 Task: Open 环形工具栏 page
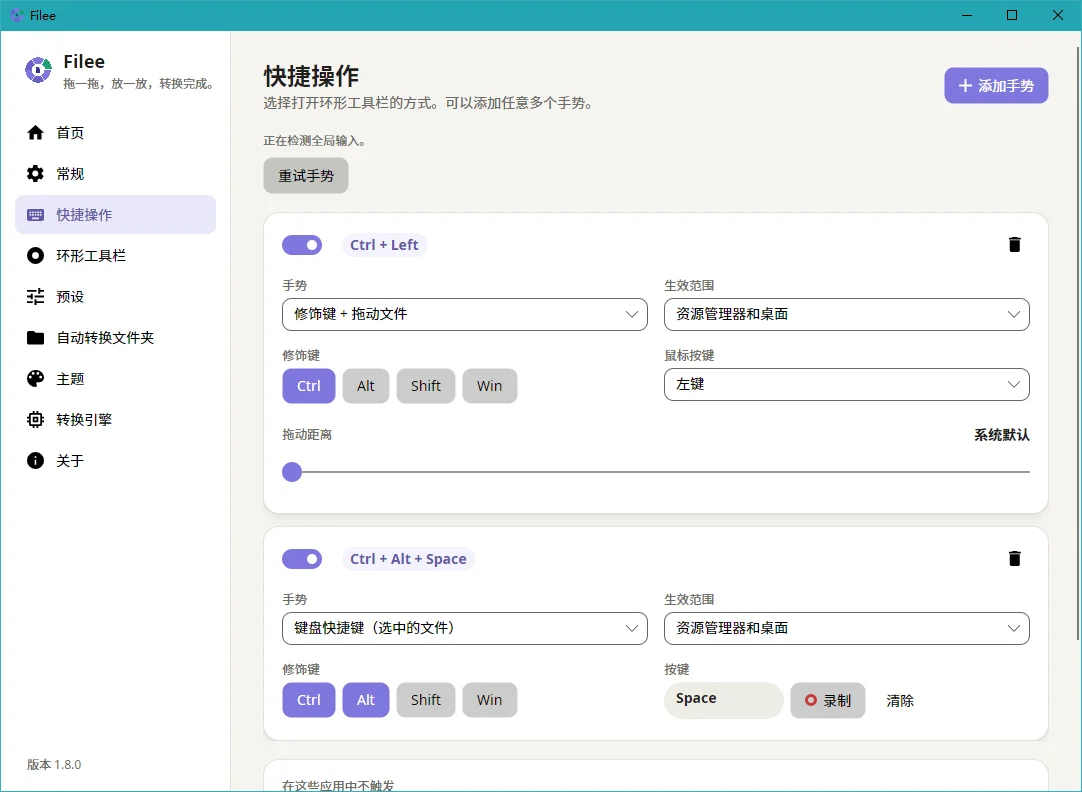(x=115, y=255)
